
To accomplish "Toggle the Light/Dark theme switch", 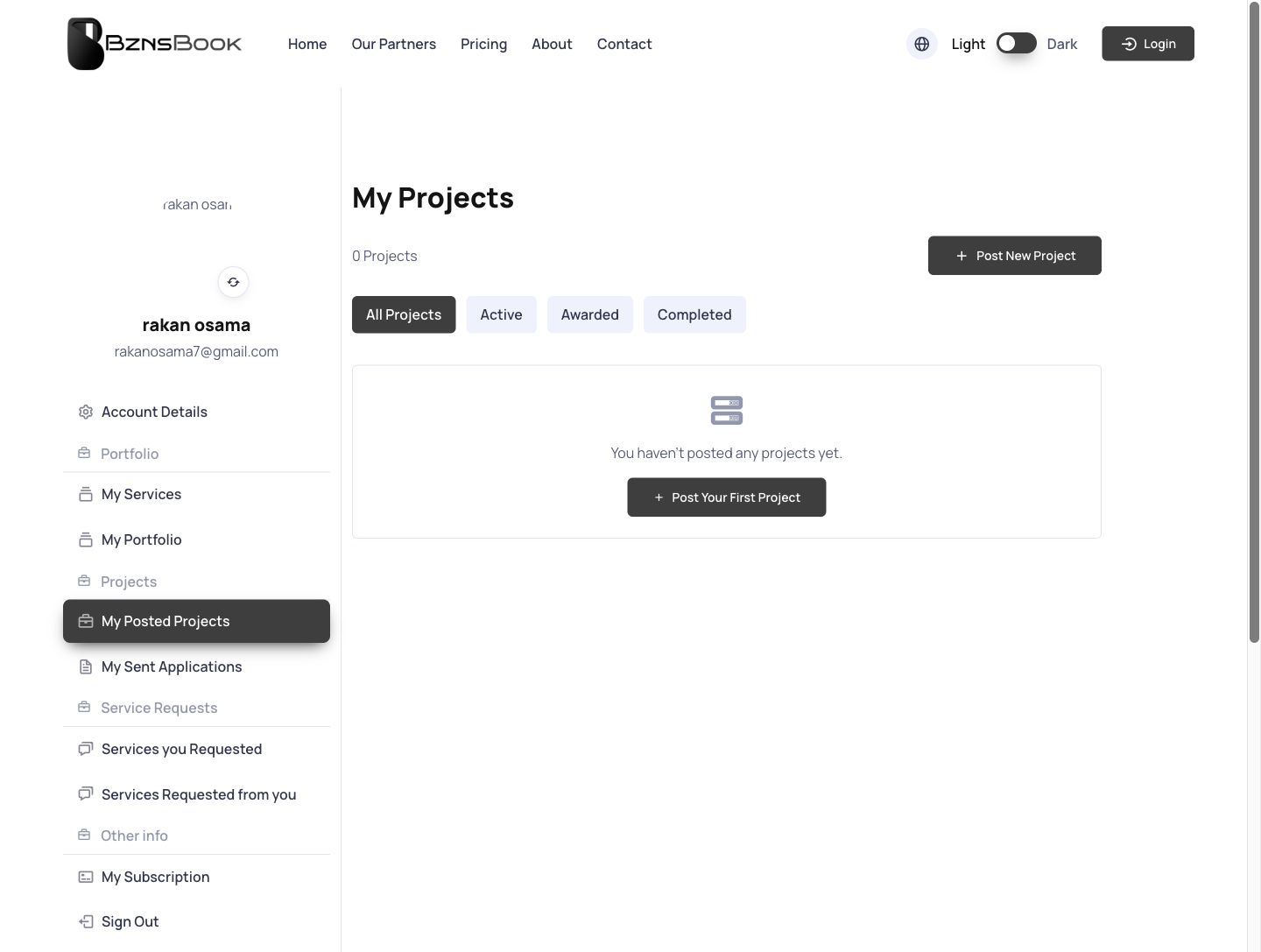I will pos(1017,43).
